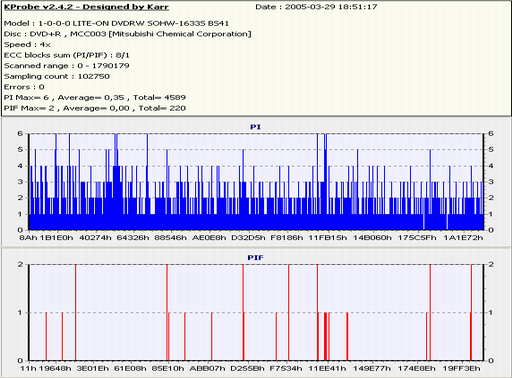512x378 pixels.
Task: Click the PI axis label 14B060h
Action: click(x=372, y=238)
